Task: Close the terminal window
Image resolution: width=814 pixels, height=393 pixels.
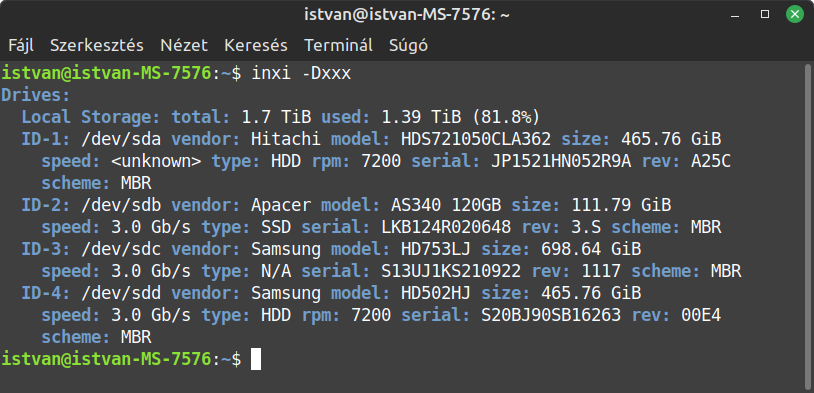Action: (794, 14)
